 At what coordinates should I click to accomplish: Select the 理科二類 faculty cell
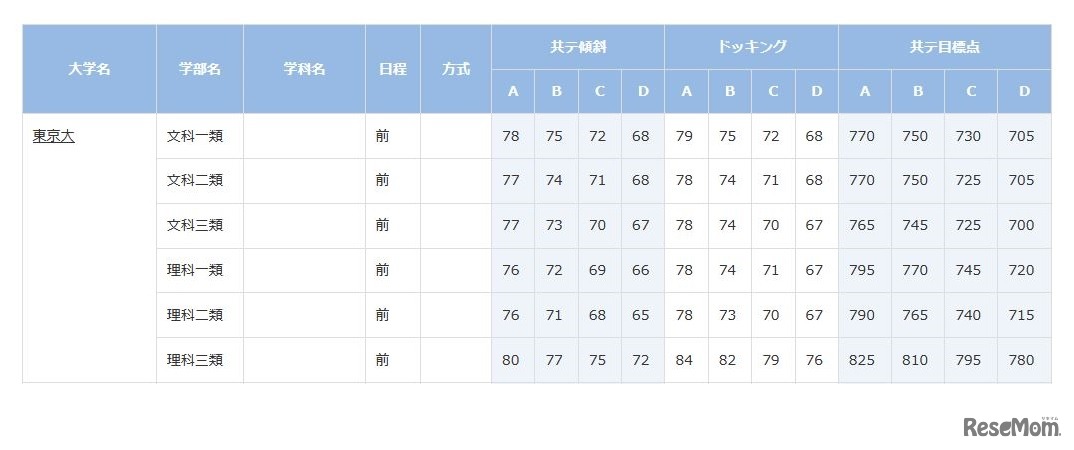(x=194, y=315)
